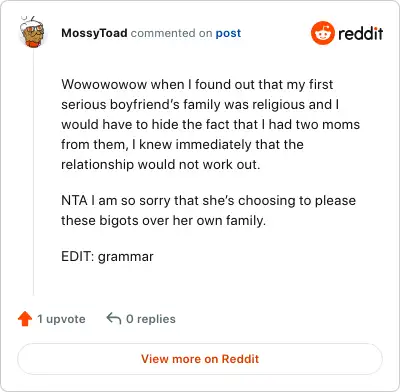Click the "0 replies" count label
The image size is (400, 392).
point(151,319)
